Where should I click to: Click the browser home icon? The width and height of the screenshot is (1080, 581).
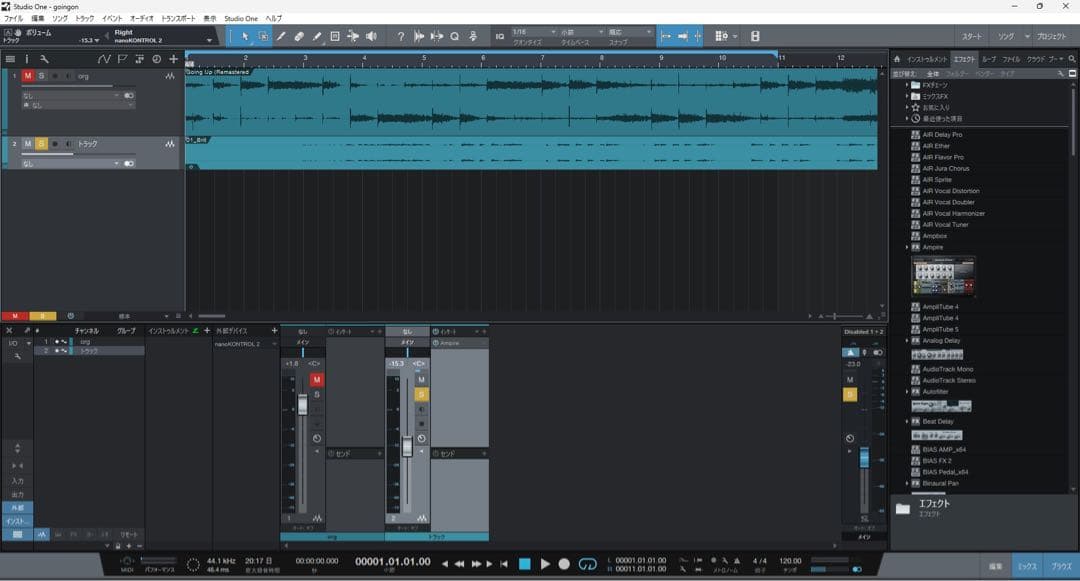click(897, 59)
